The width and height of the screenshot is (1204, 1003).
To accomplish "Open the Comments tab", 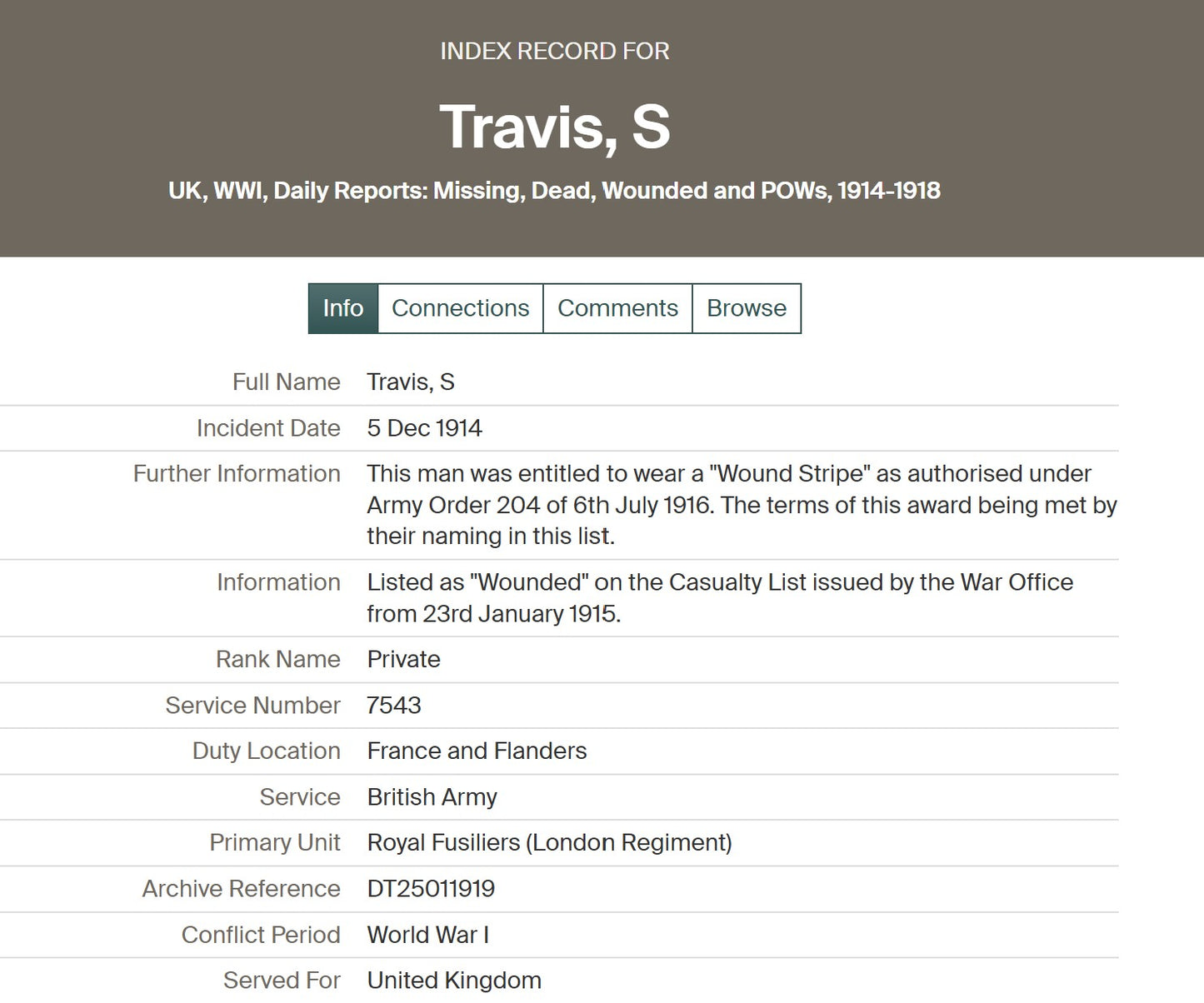I will click(617, 308).
